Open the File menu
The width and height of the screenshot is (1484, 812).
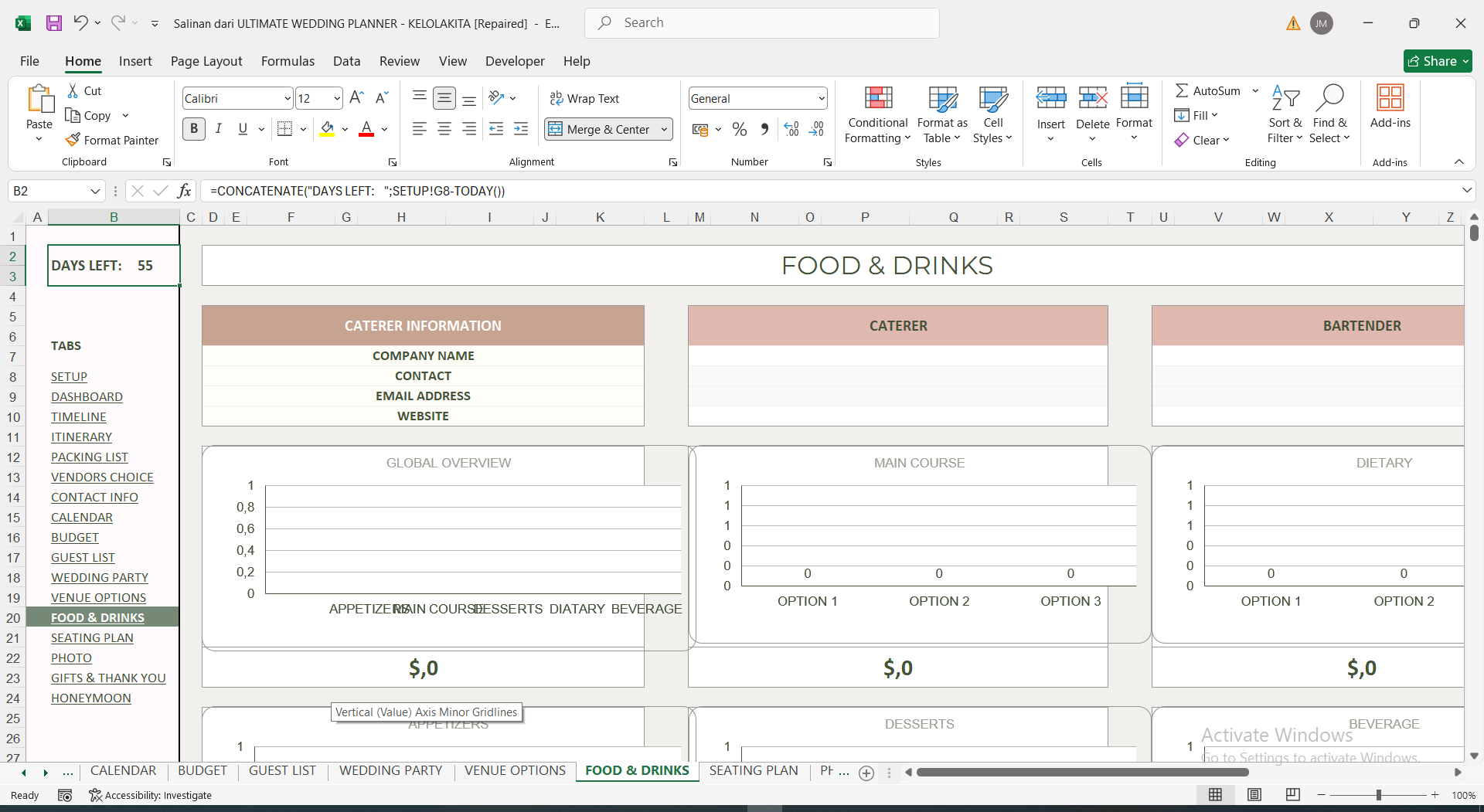pos(29,61)
